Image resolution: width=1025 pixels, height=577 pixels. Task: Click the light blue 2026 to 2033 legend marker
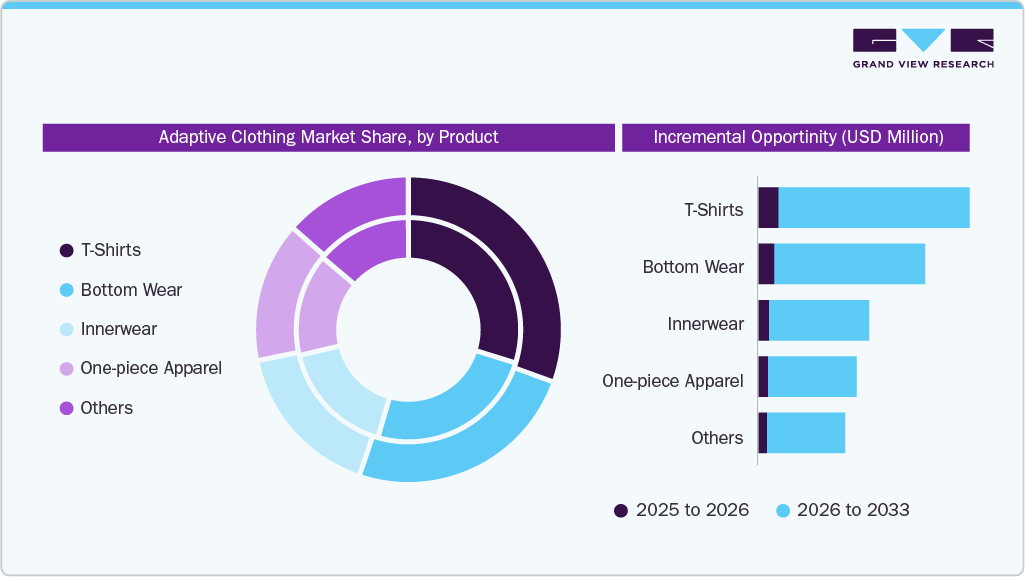coord(783,510)
